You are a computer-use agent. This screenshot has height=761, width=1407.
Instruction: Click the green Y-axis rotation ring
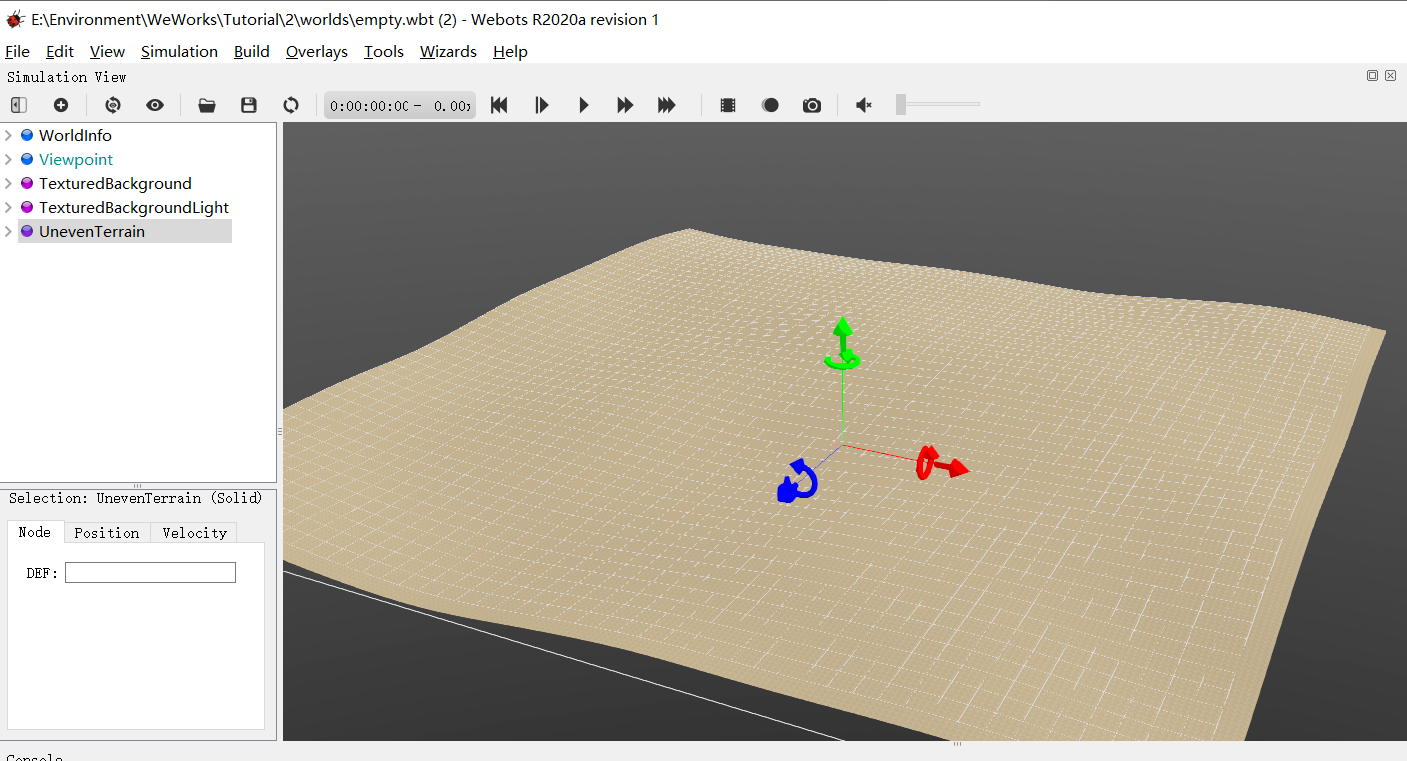pyautogui.click(x=842, y=361)
